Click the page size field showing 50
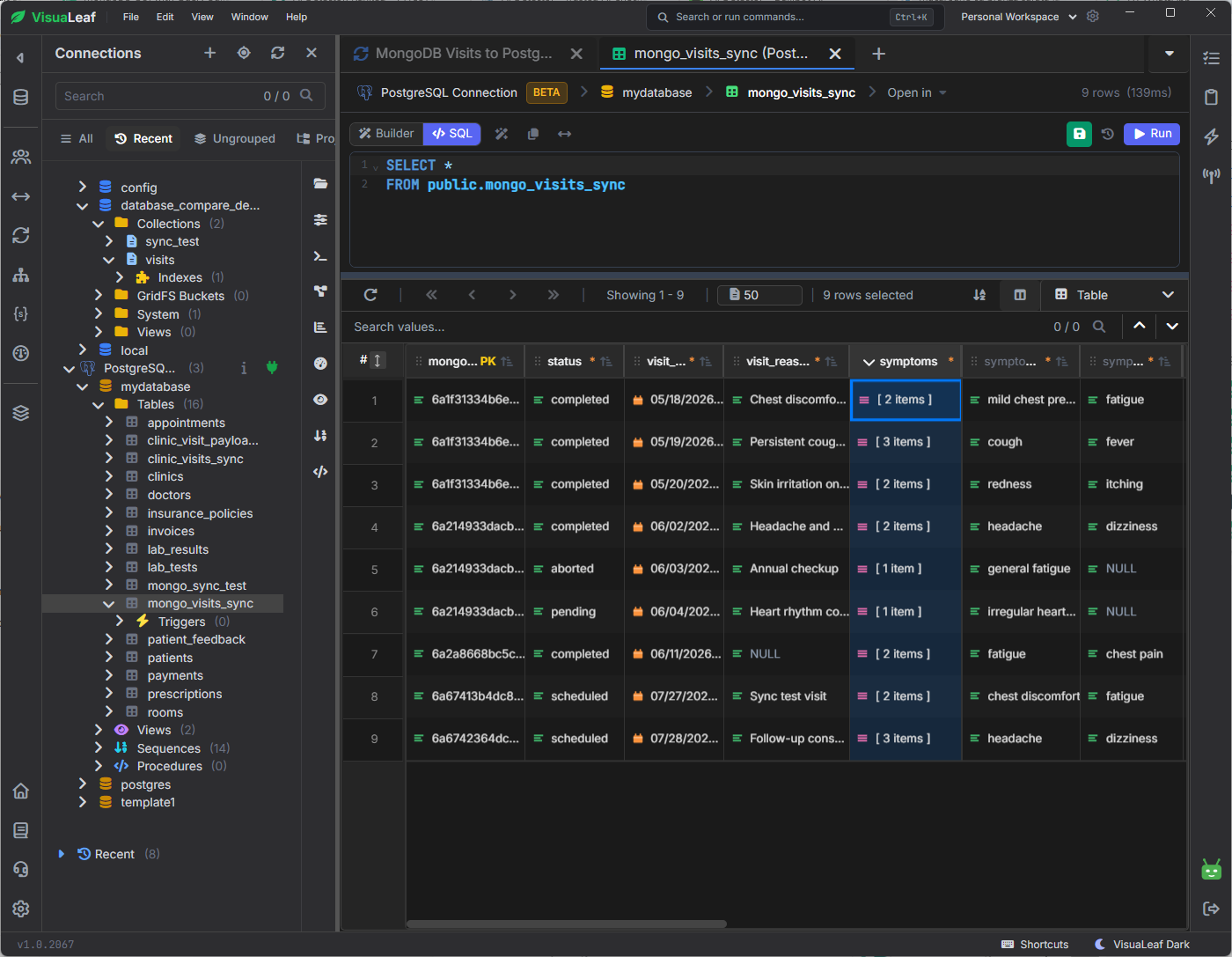Viewport: 1232px width, 957px height. coord(759,295)
